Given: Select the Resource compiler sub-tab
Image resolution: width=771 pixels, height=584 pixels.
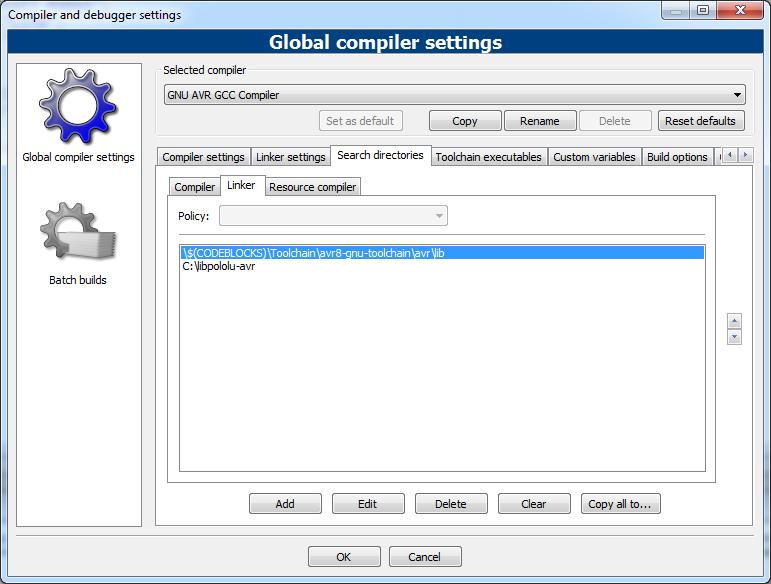Looking at the screenshot, I should (312, 187).
